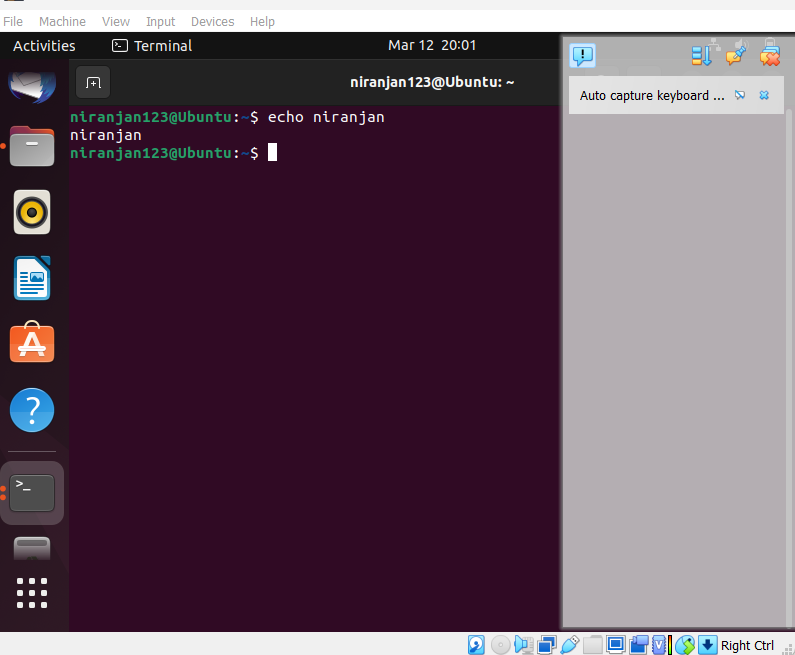Click the terminal title niranjan123@Ubuntu: ~

[432, 82]
